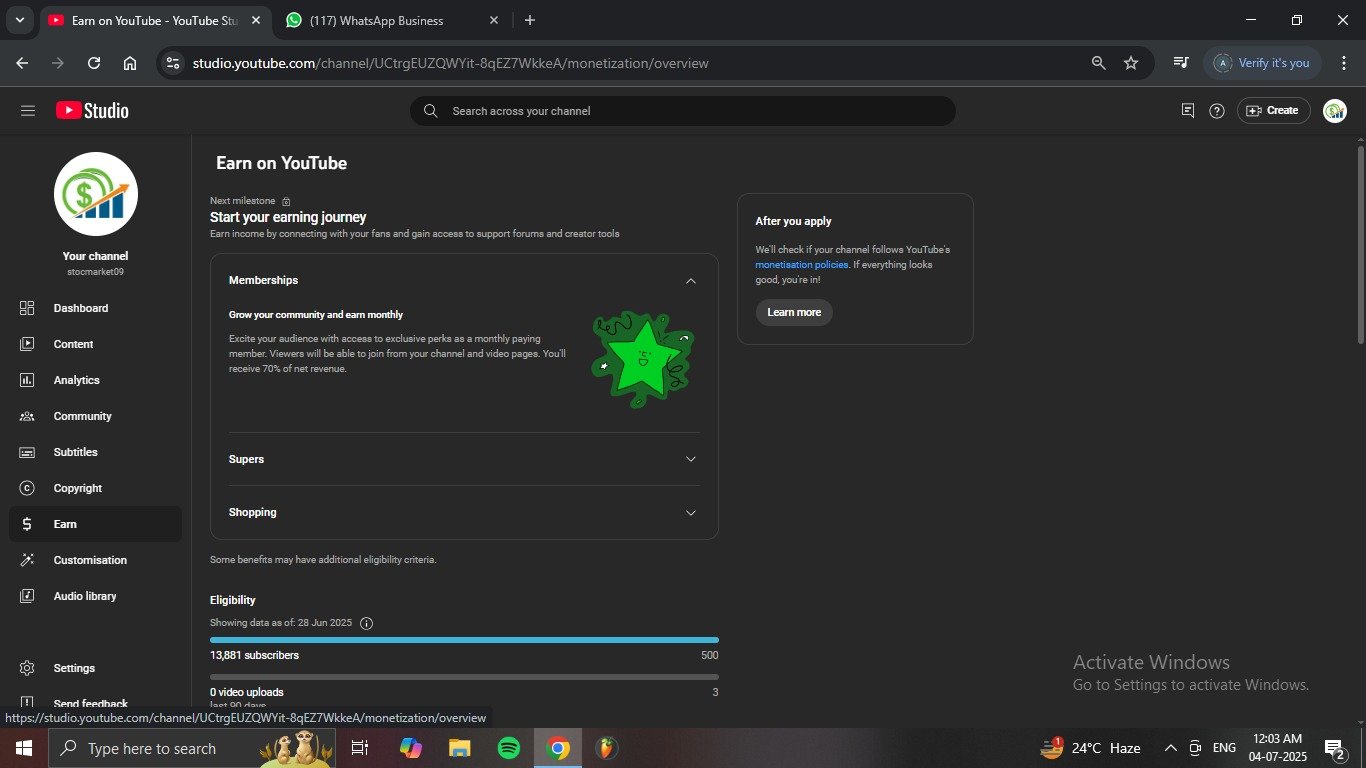
Task: Open a new browser tab
Action: coord(530,20)
